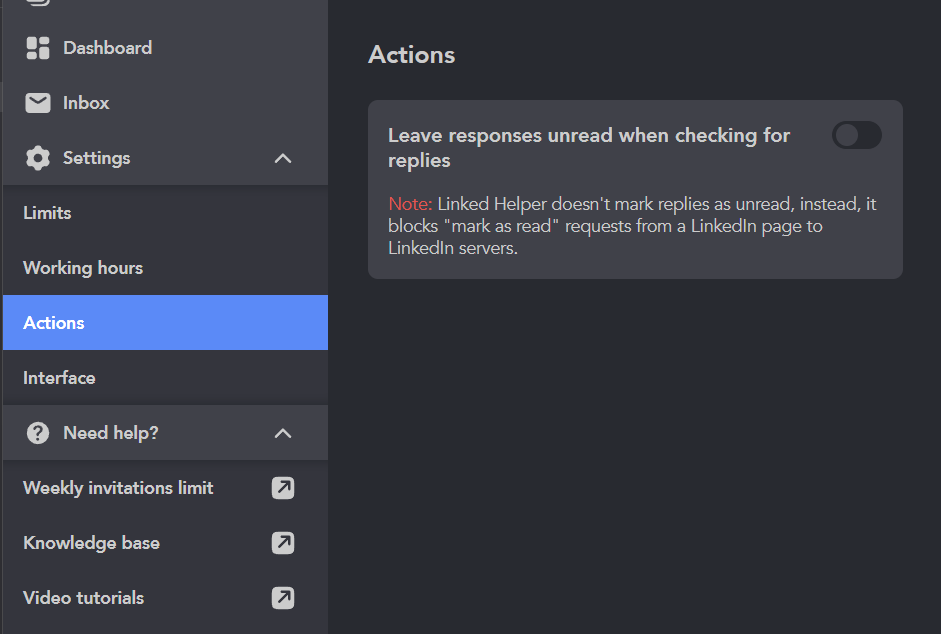Toggle Leave responses unread switch
941x634 pixels.
(856, 135)
